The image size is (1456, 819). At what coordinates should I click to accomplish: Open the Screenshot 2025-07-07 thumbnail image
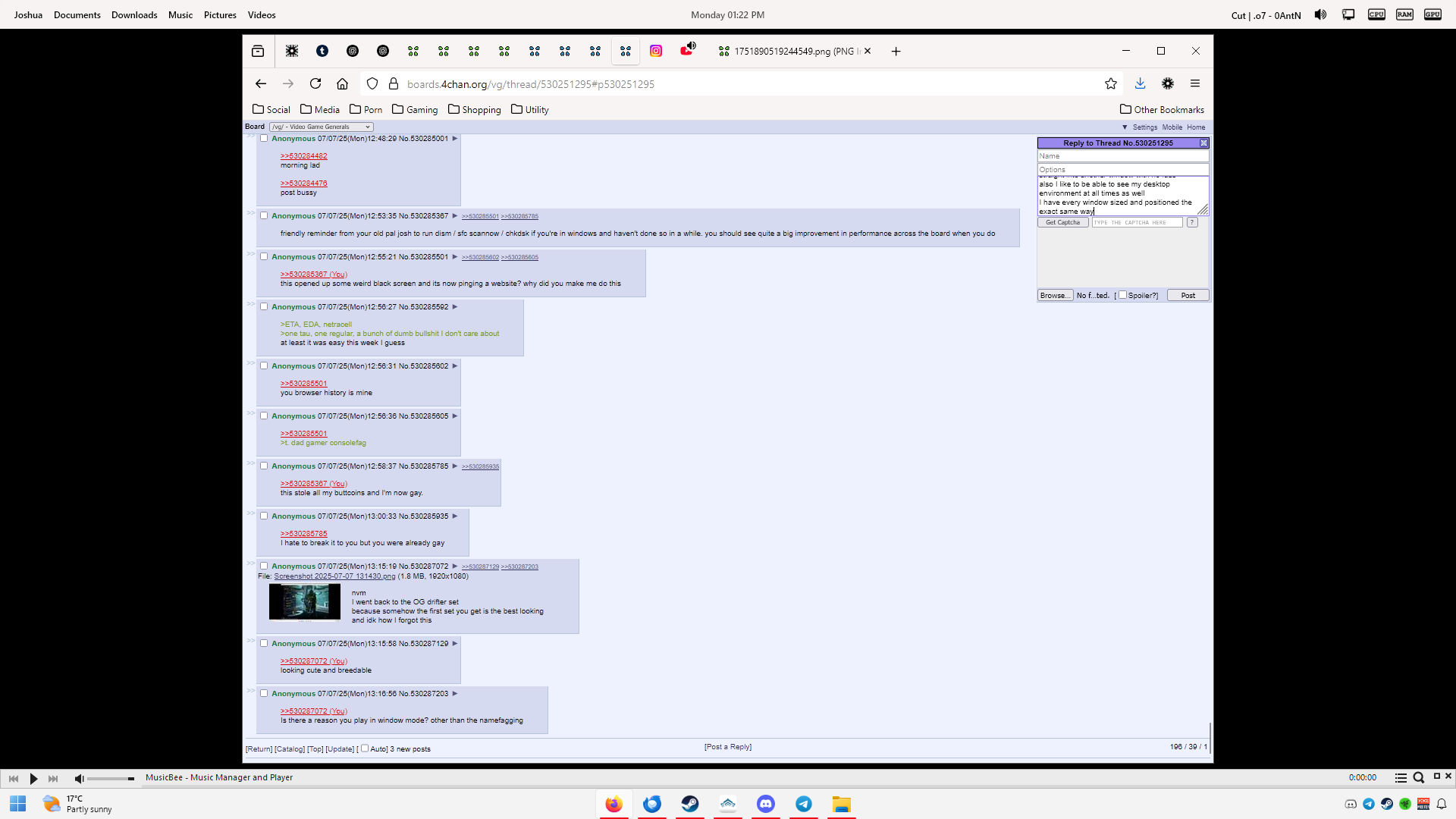point(305,602)
